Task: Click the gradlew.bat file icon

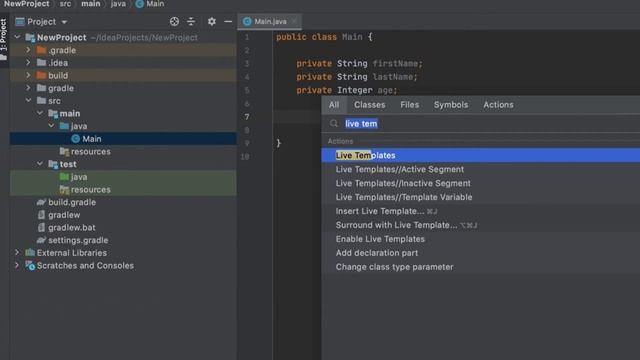Action: coord(41,227)
